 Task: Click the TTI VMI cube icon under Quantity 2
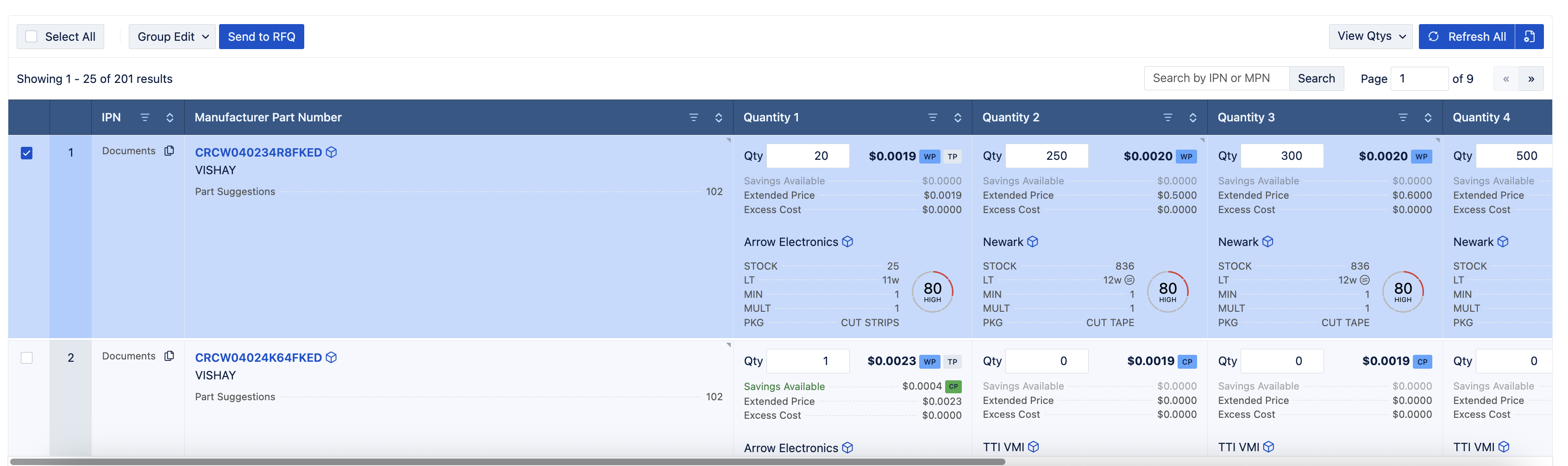(x=1033, y=447)
